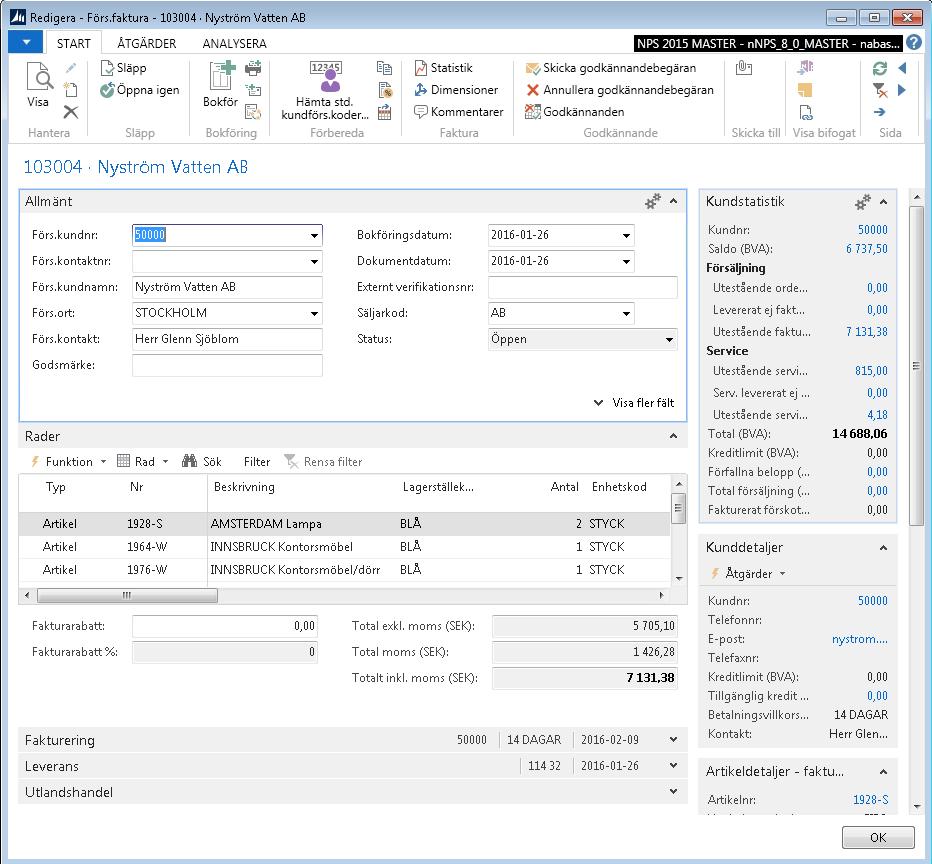Expand the Leverans section
Viewport: 932px width, 864px height.
[x=673, y=765]
